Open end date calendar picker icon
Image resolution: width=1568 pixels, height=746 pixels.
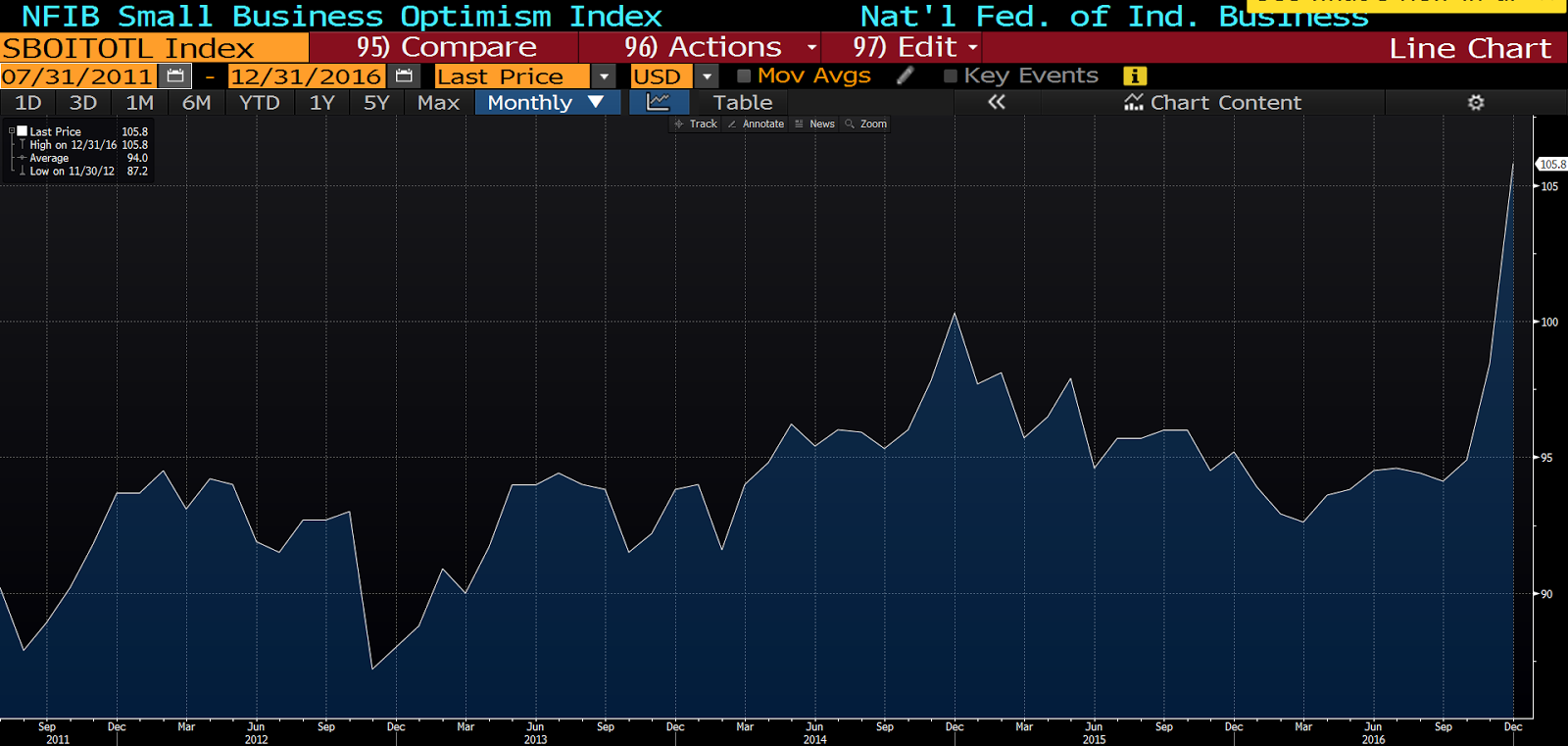[404, 76]
